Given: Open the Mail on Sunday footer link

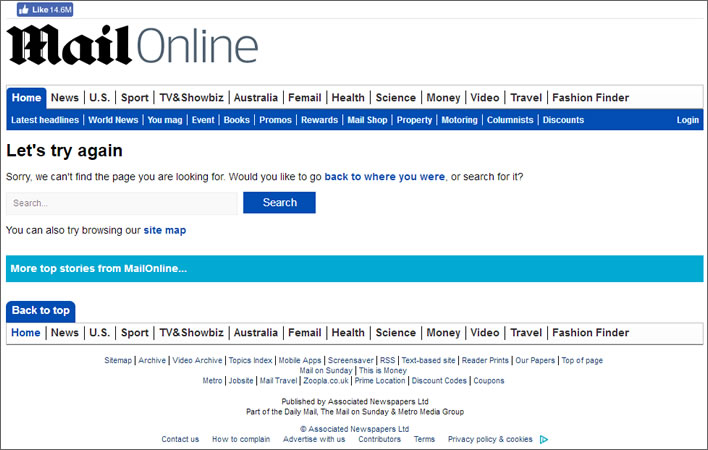Looking at the screenshot, I should point(326,371).
